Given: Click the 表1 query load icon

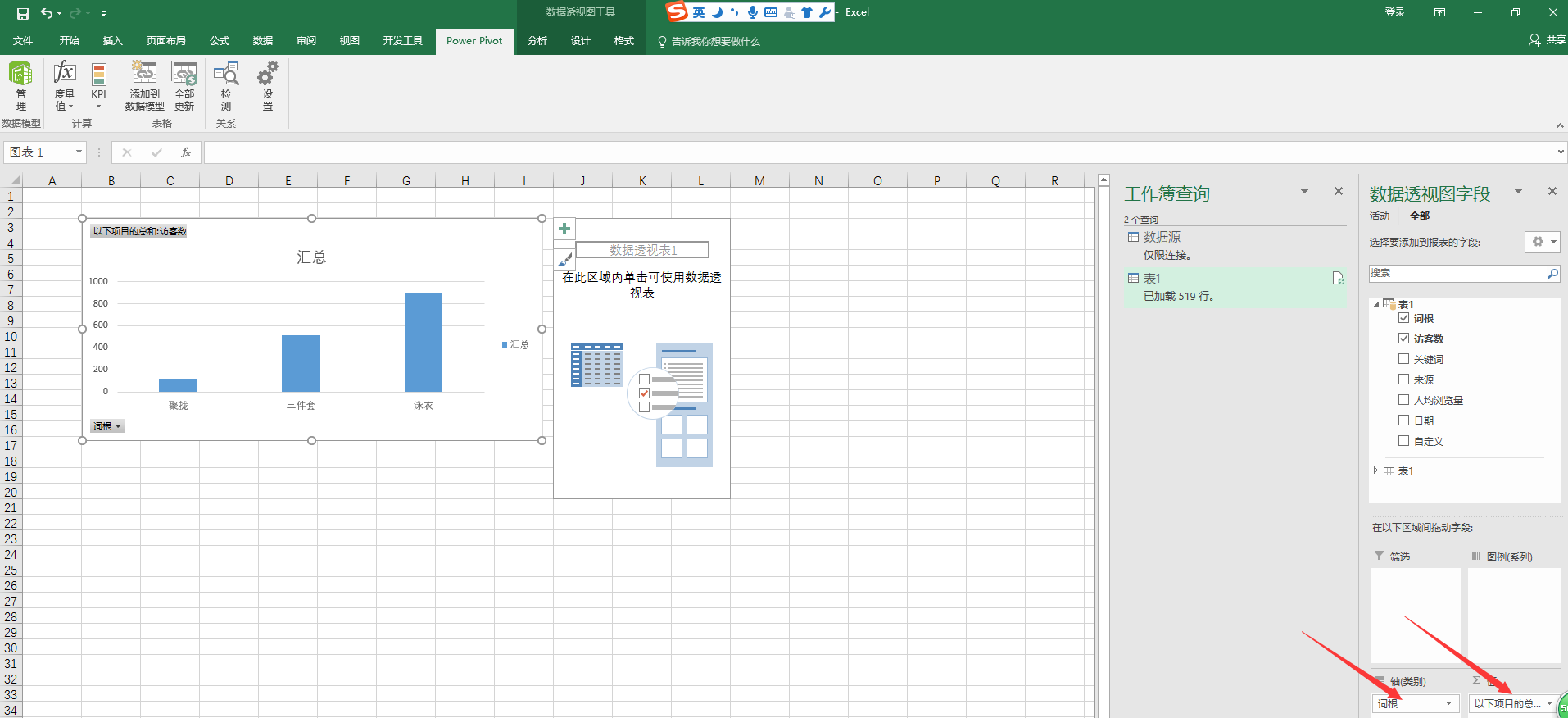Looking at the screenshot, I should coord(1338,279).
